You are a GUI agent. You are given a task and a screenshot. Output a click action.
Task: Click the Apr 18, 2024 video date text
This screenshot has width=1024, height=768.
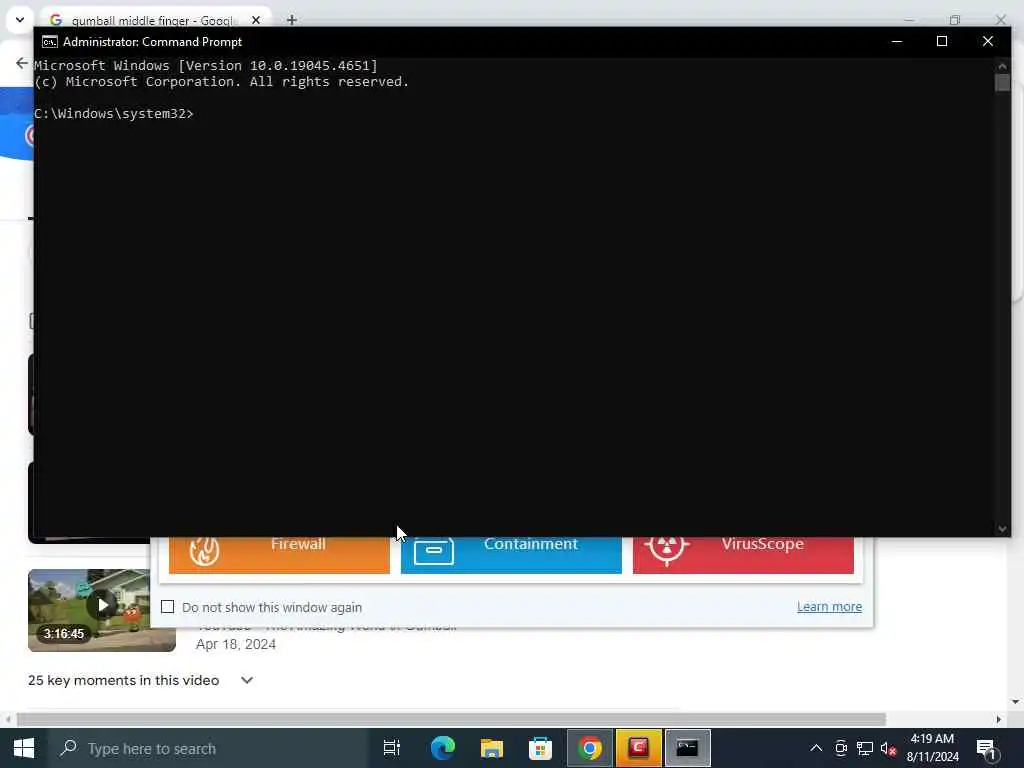(236, 645)
